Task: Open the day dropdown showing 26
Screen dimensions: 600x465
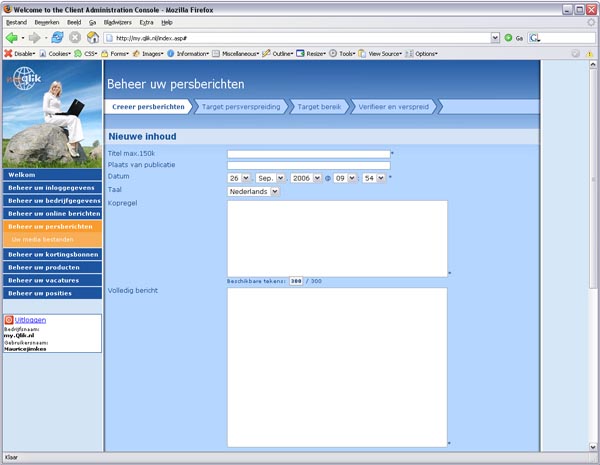Action: (239, 177)
